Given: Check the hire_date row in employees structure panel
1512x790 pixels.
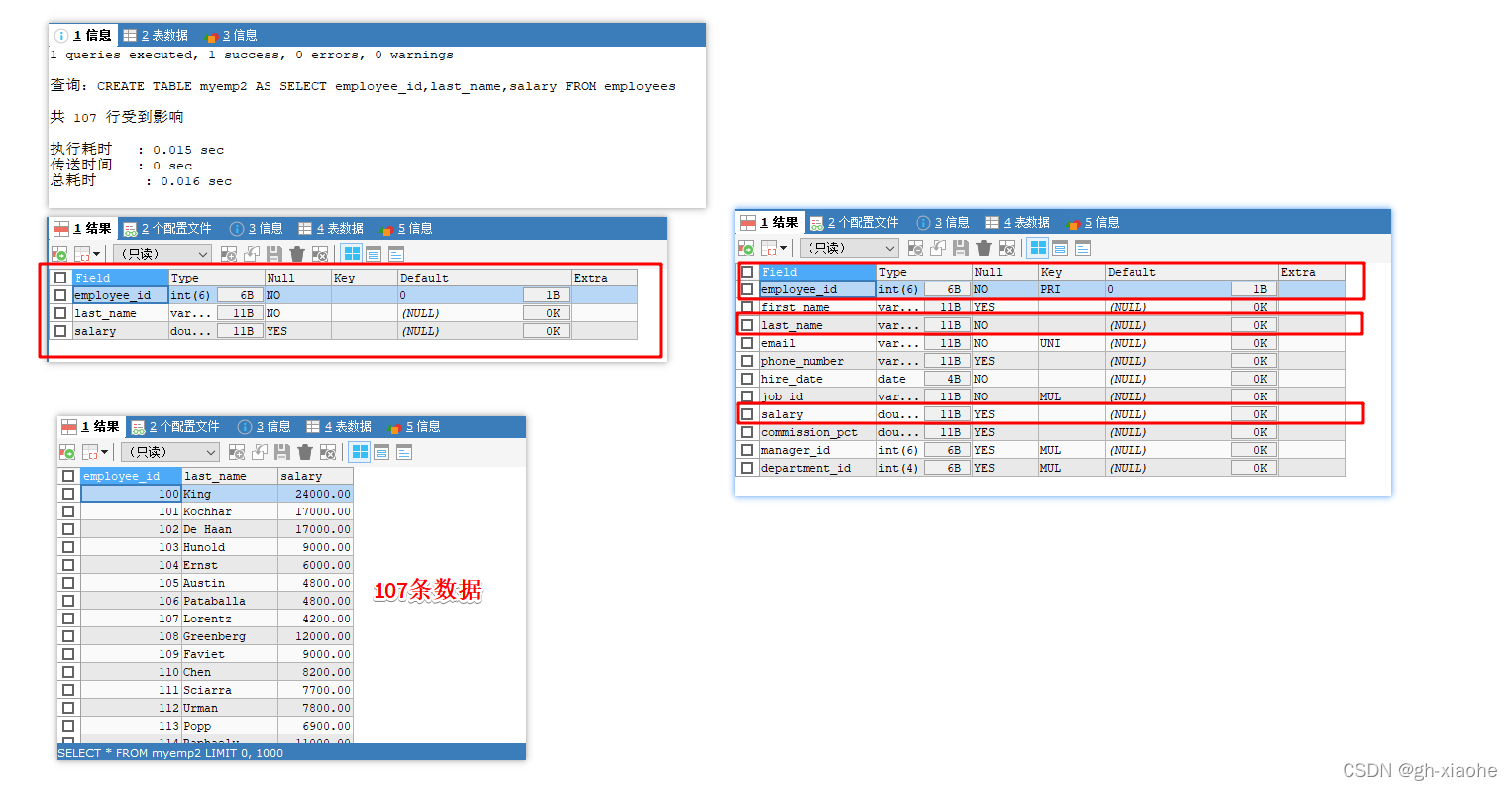Looking at the screenshot, I should pyautogui.click(x=747, y=379).
